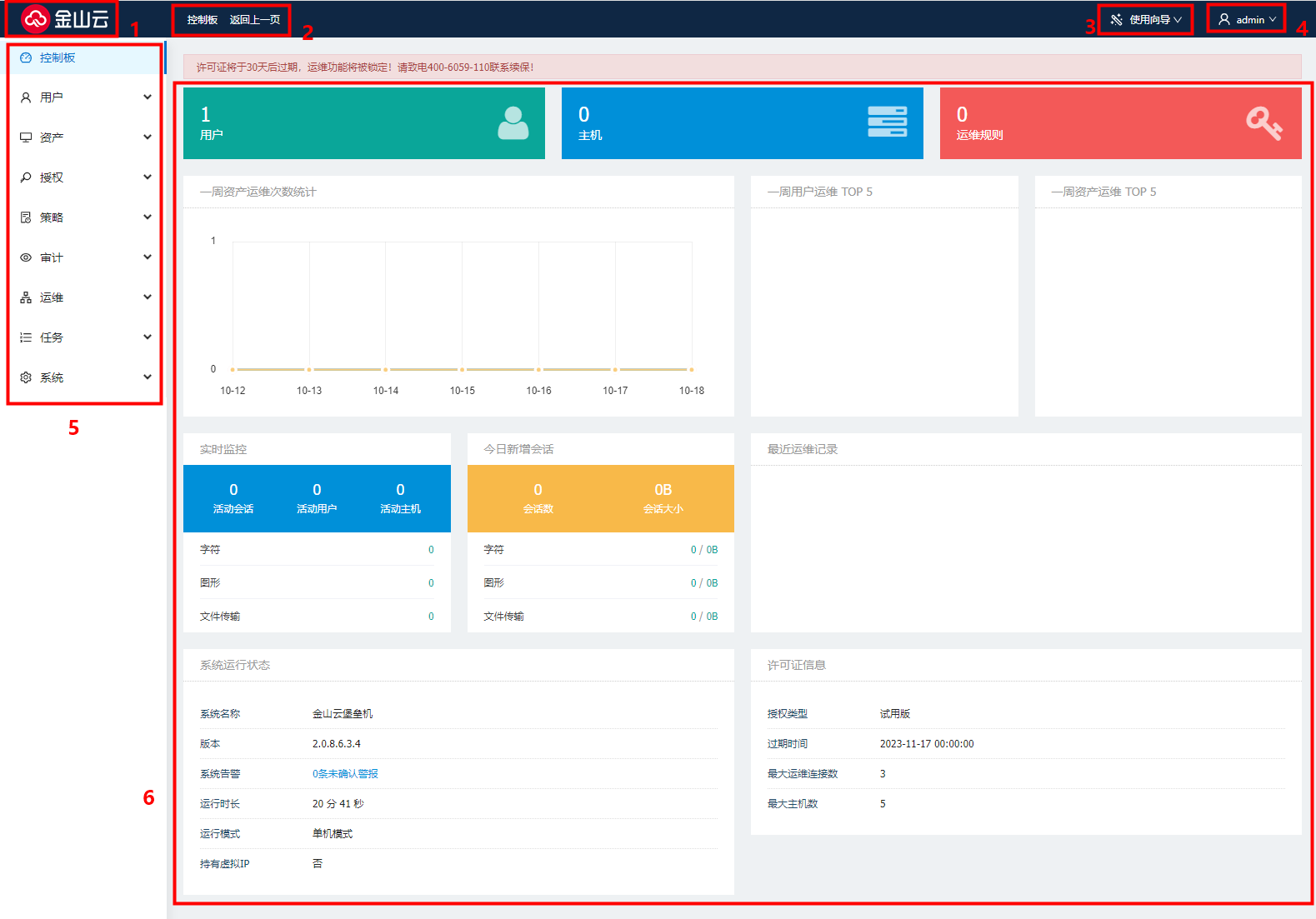1316x919 pixels.
Task: Expand the 策略 sidebar menu chevron
Action: [x=148, y=217]
